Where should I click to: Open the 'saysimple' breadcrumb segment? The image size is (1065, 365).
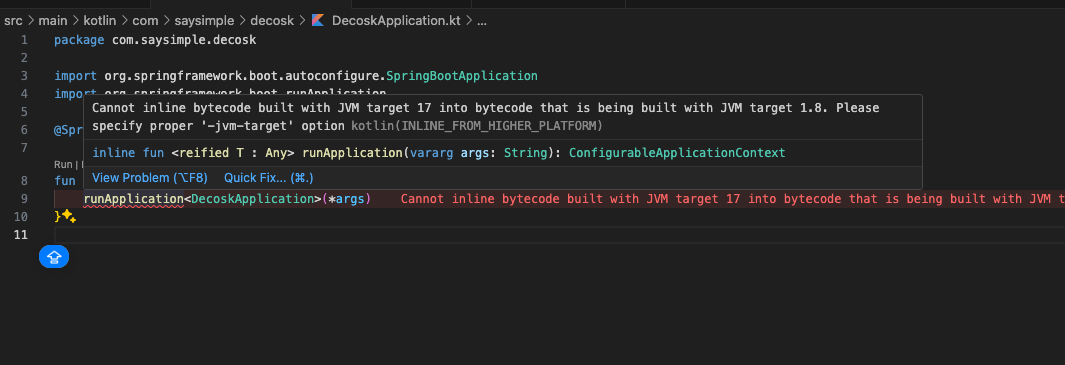(203, 20)
